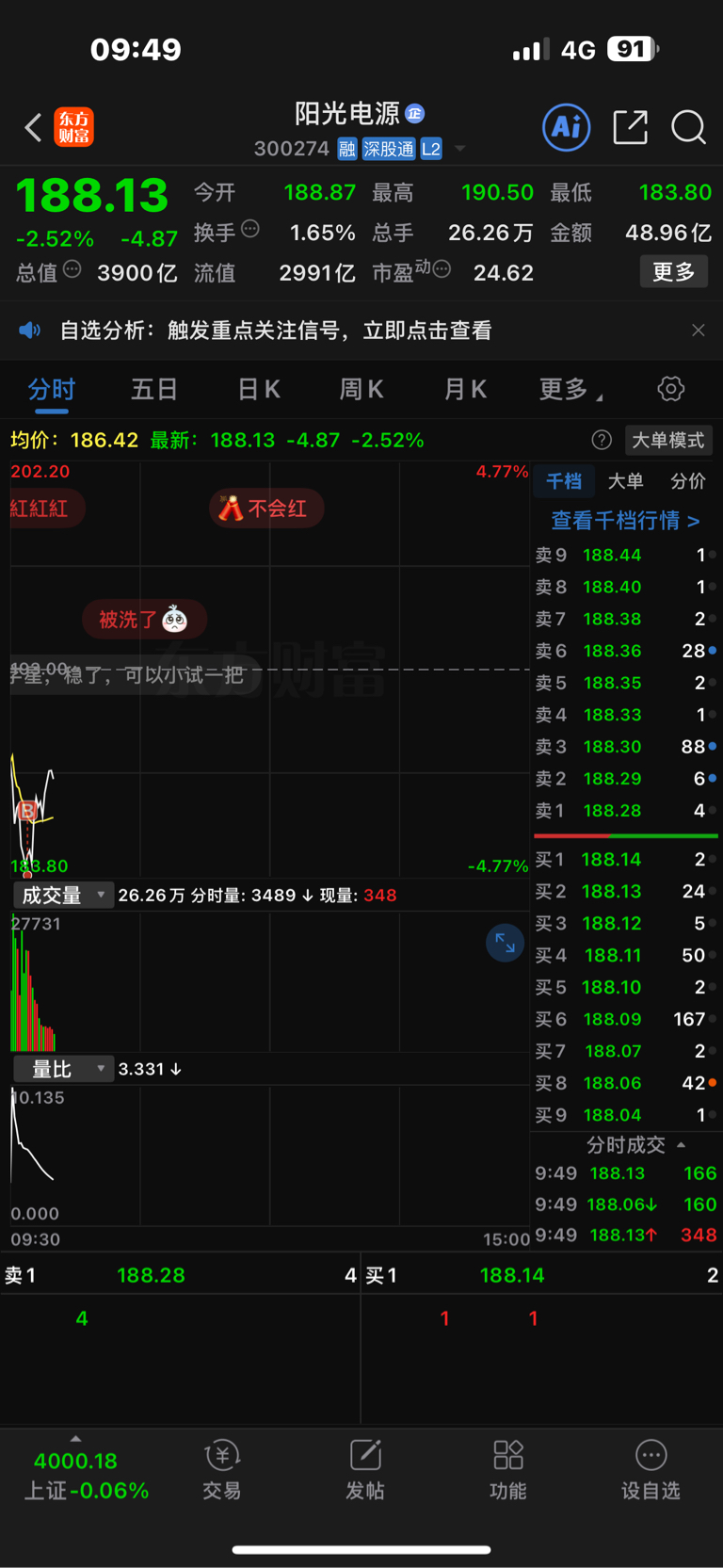Switch to 分时 chart tab
The width and height of the screenshot is (723, 1568).
pos(52,389)
